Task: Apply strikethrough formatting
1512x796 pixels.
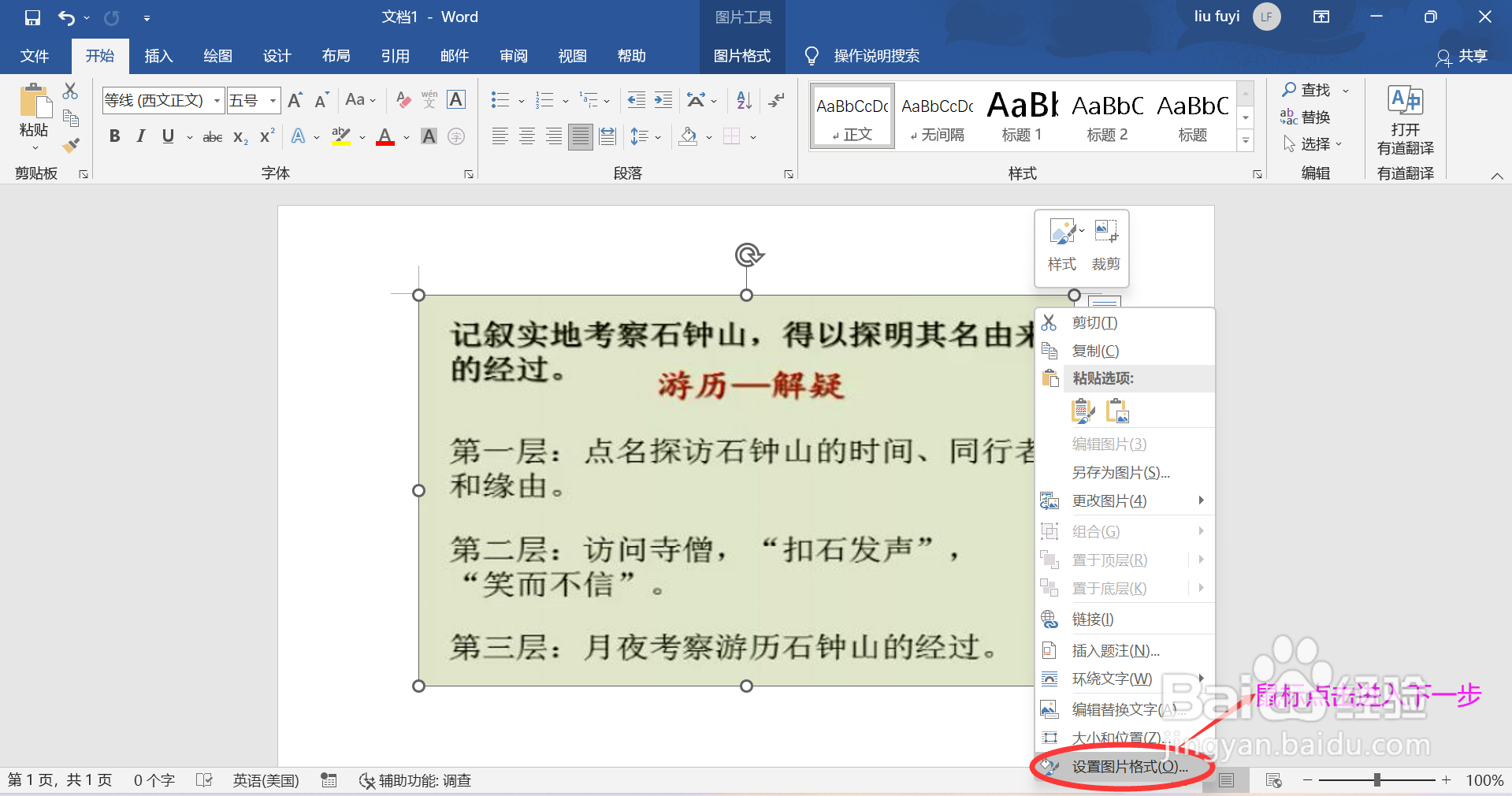Action: [211, 136]
